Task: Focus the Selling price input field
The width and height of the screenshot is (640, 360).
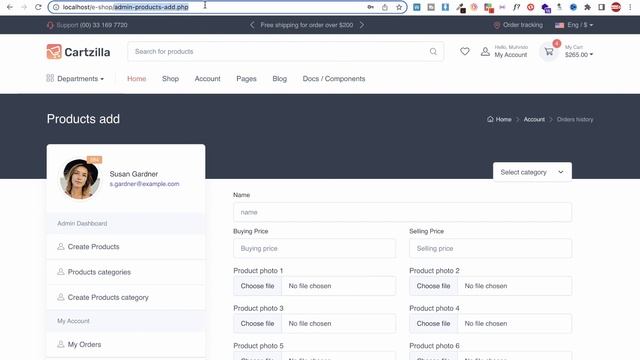Action: [x=491, y=248]
